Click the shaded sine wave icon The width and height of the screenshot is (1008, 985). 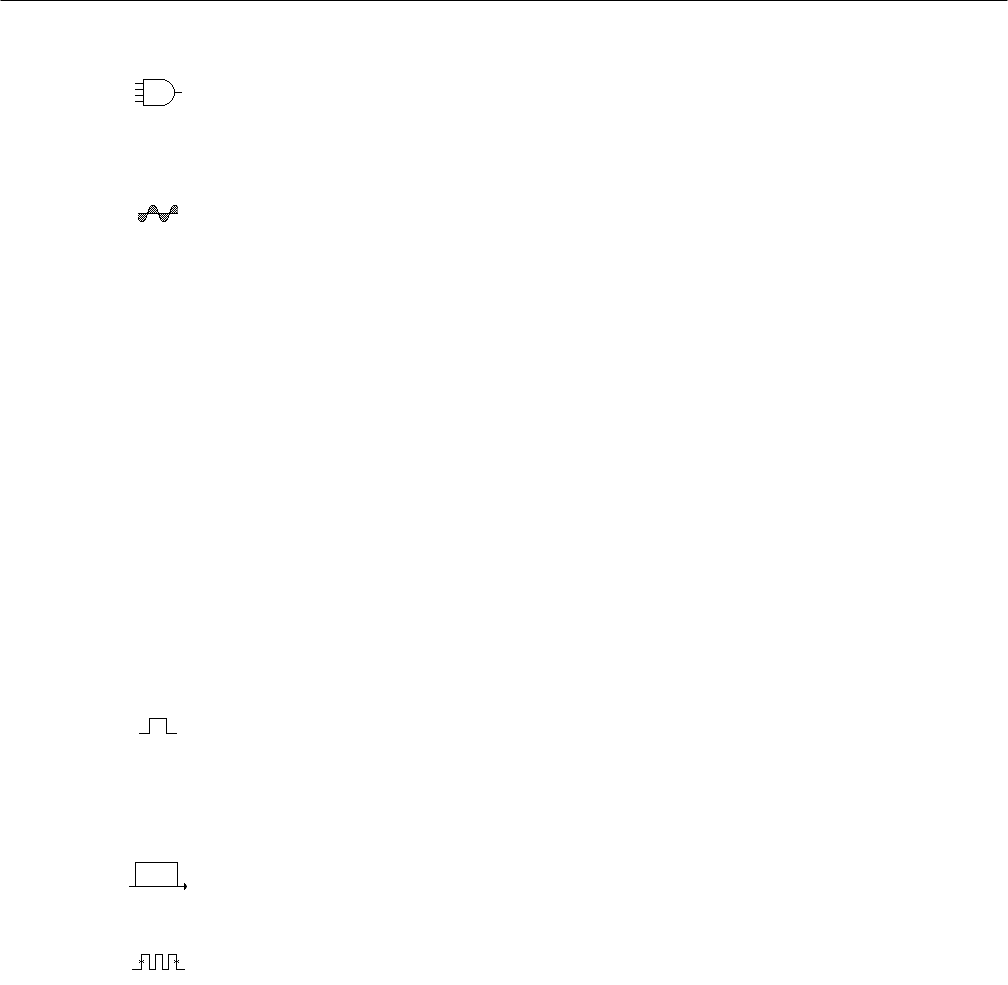click(x=158, y=213)
